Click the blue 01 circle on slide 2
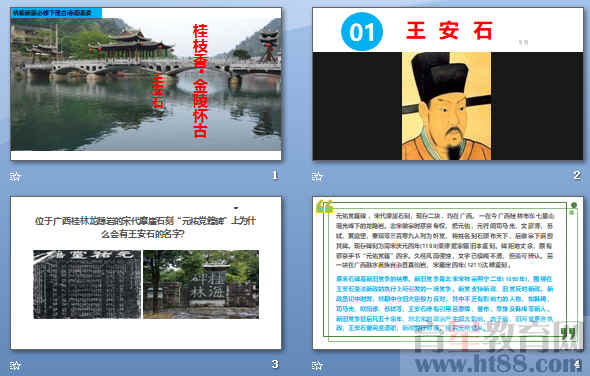Viewport: 590px width, 376px height. pyautogui.click(x=362, y=32)
